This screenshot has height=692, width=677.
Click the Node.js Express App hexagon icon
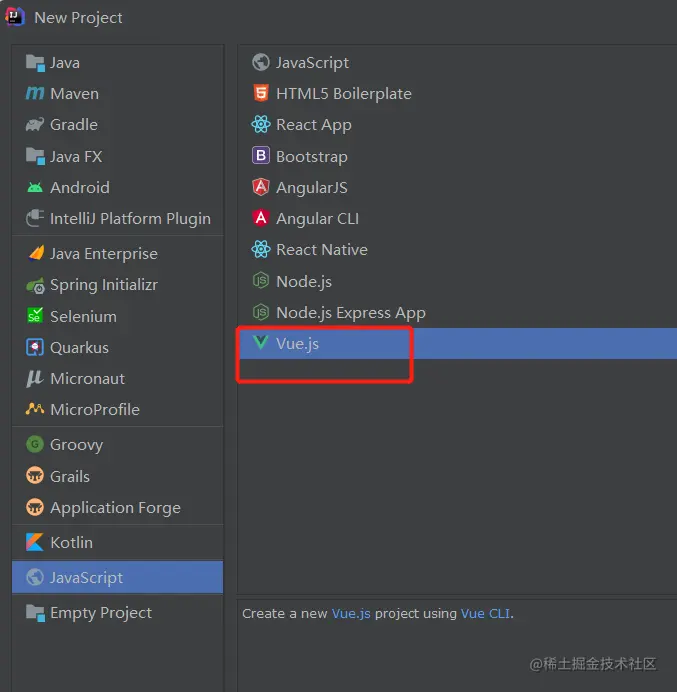pyautogui.click(x=261, y=312)
